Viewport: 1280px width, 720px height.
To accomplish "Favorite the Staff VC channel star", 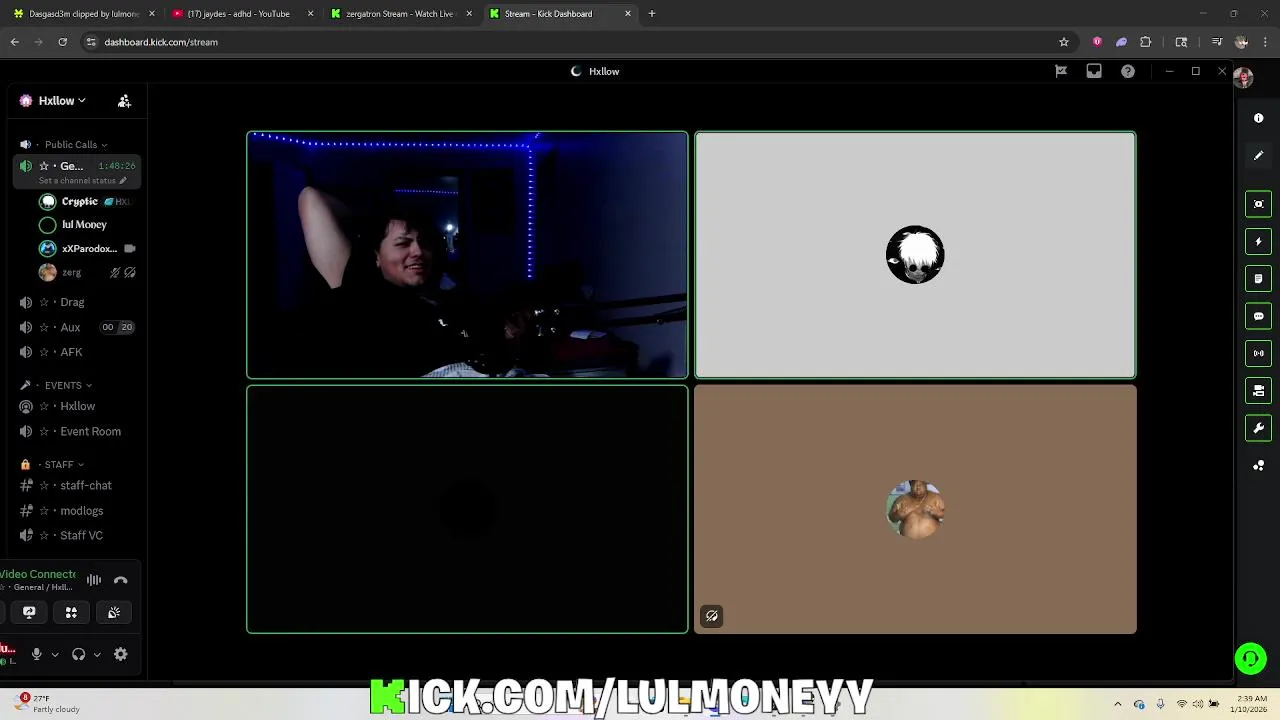I will pyautogui.click(x=43, y=535).
